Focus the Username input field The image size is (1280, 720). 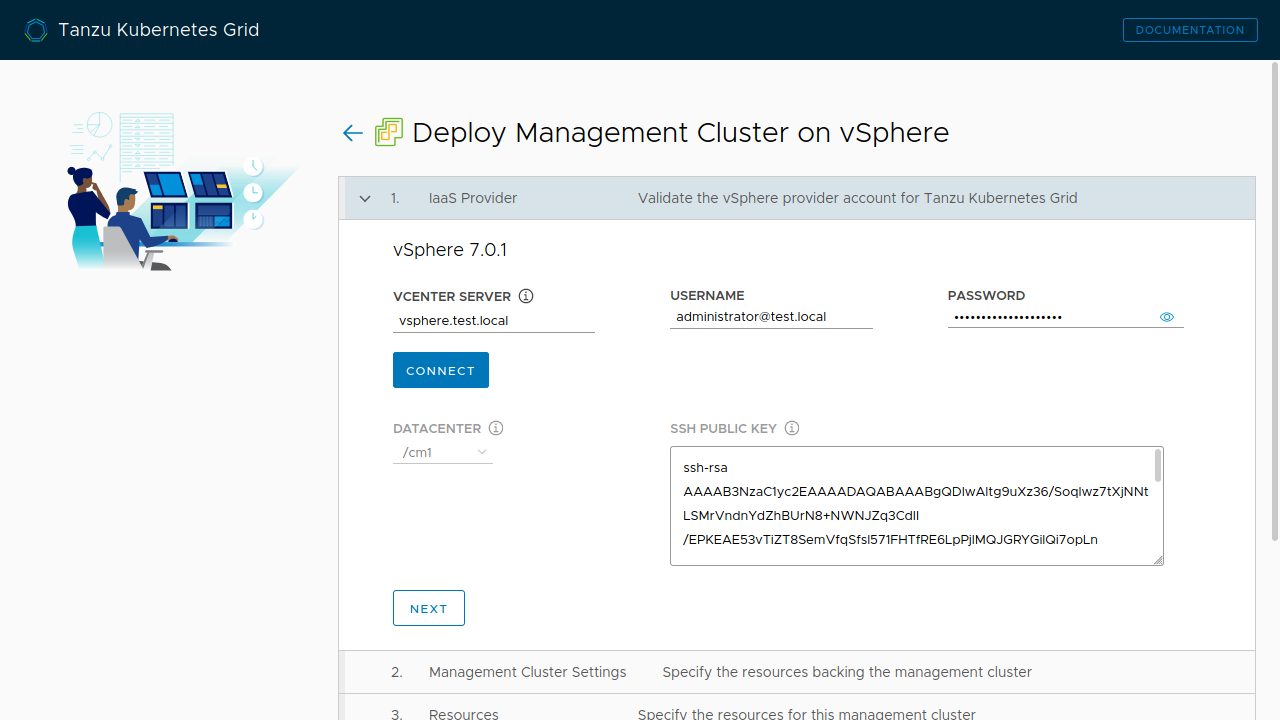coord(771,317)
